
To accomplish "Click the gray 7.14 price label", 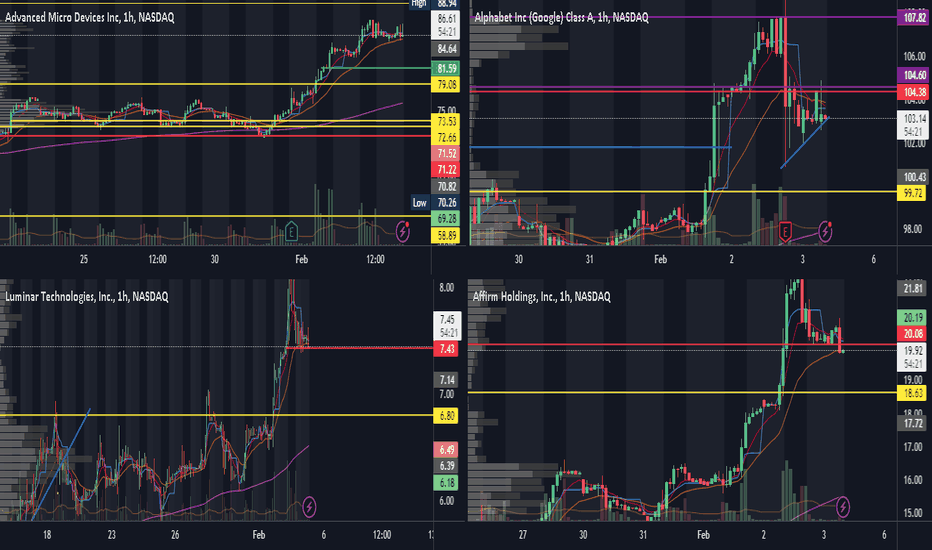I will click(446, 379).
